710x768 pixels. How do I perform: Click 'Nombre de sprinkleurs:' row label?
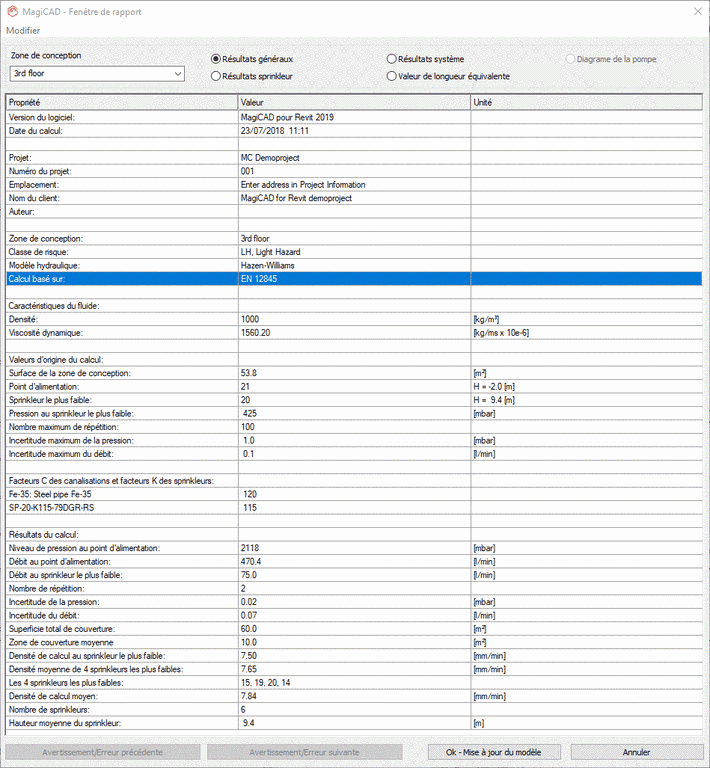[49, 710]
